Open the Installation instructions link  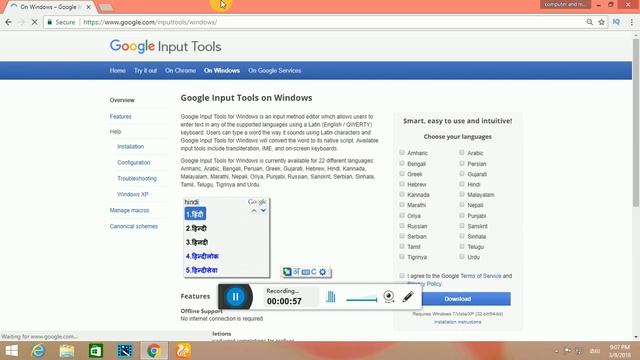coord(458,322)
